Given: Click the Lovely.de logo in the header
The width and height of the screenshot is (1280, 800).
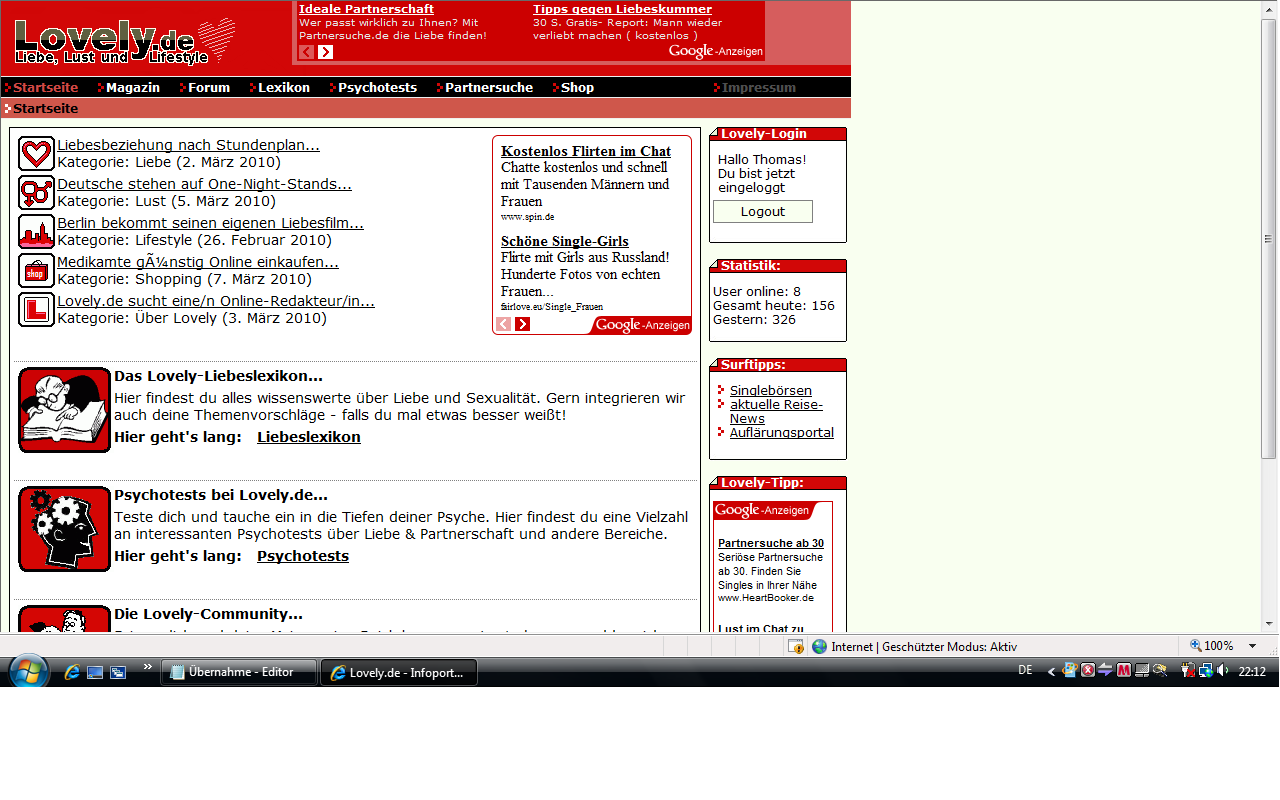Looking at the screenshot, I should 125,42.
